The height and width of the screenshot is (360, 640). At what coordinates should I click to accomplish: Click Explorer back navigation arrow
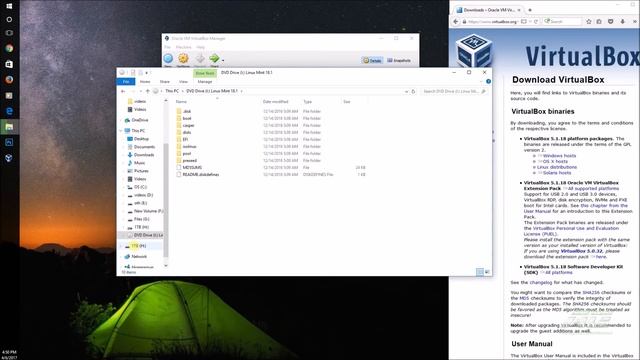123,91
